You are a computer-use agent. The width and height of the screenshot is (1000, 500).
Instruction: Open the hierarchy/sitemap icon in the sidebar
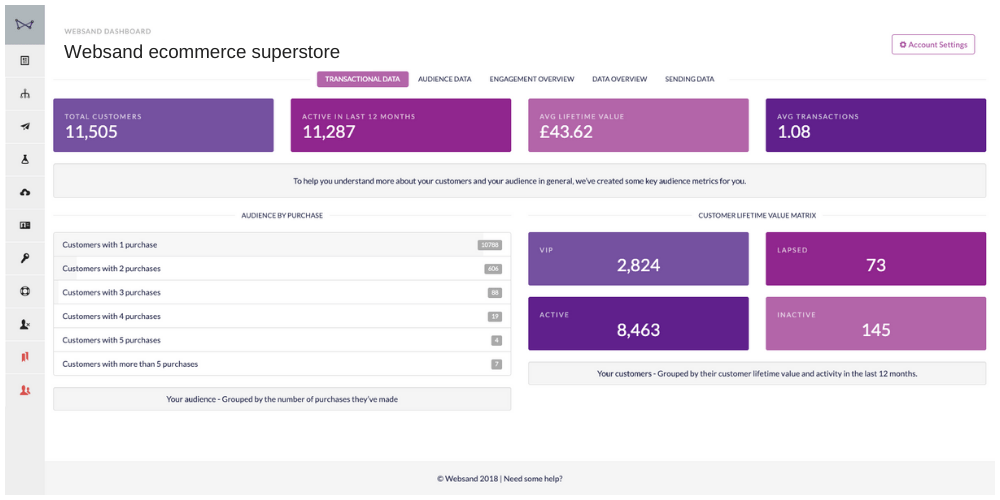(x=25, y=94)
